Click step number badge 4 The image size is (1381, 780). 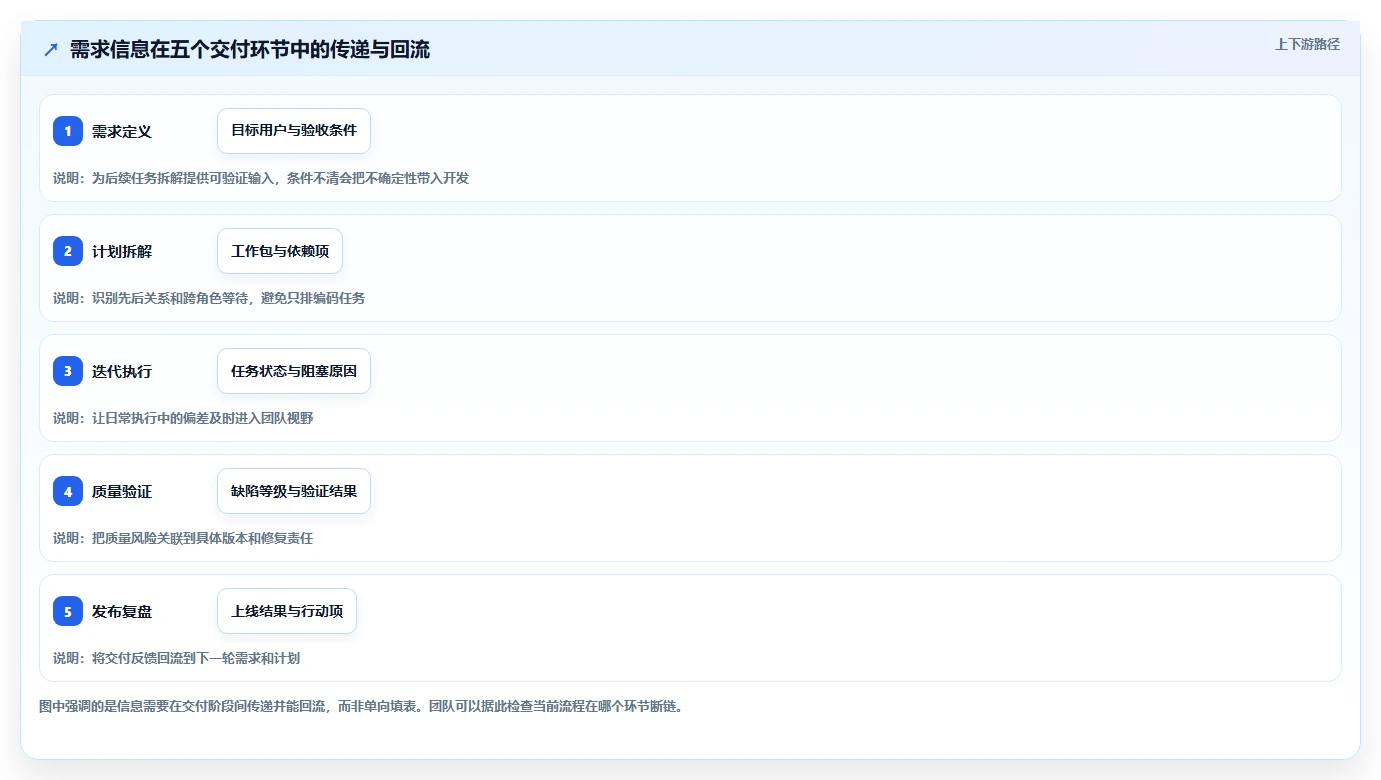coord(68,491)
